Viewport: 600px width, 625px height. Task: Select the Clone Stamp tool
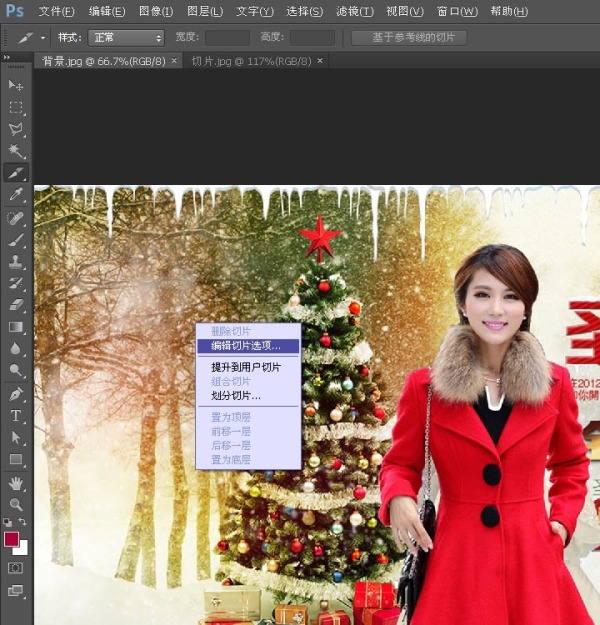coord(16,262)
